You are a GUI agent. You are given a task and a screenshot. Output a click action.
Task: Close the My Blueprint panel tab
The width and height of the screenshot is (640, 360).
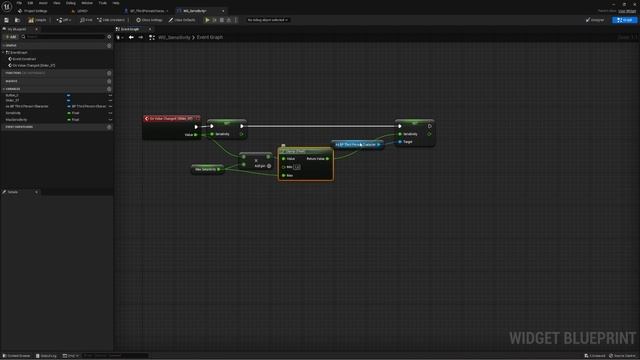(x=36, y=29)
